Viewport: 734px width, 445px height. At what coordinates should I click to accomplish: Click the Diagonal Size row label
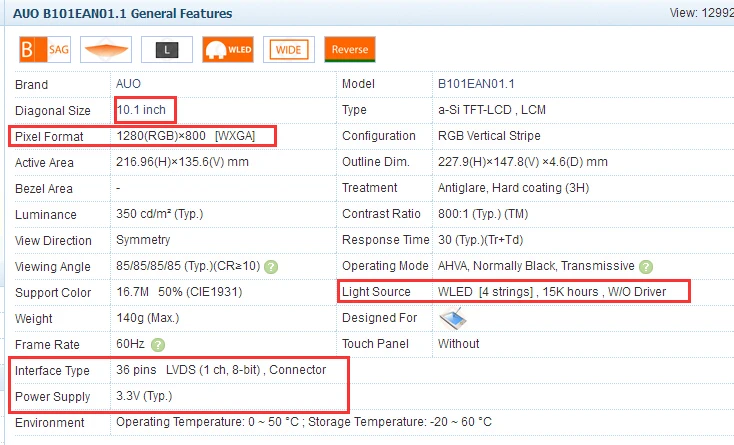[x=52, y=111]
